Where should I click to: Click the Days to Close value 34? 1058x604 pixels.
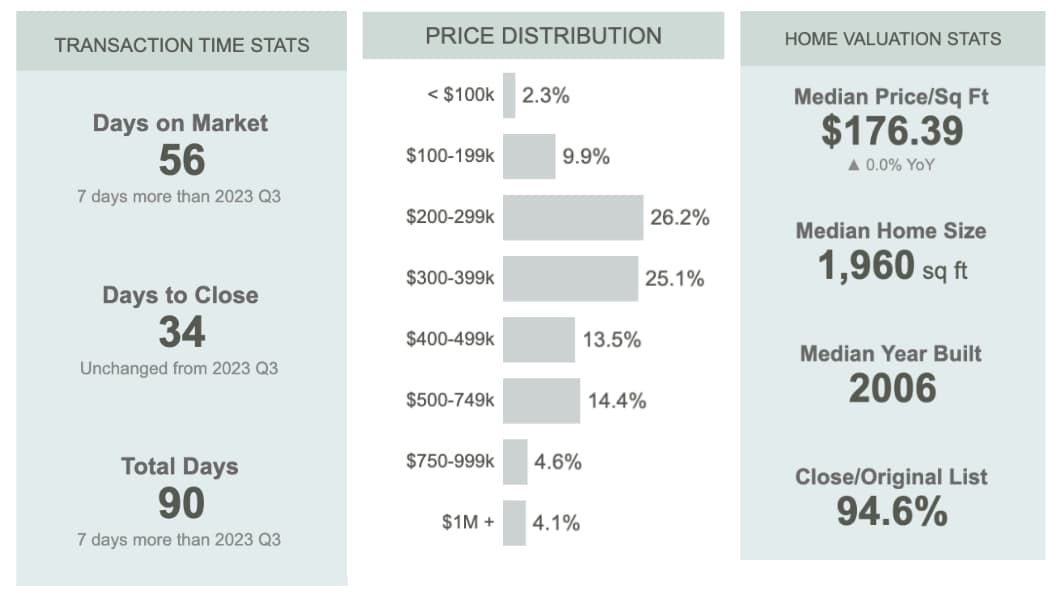181,332
